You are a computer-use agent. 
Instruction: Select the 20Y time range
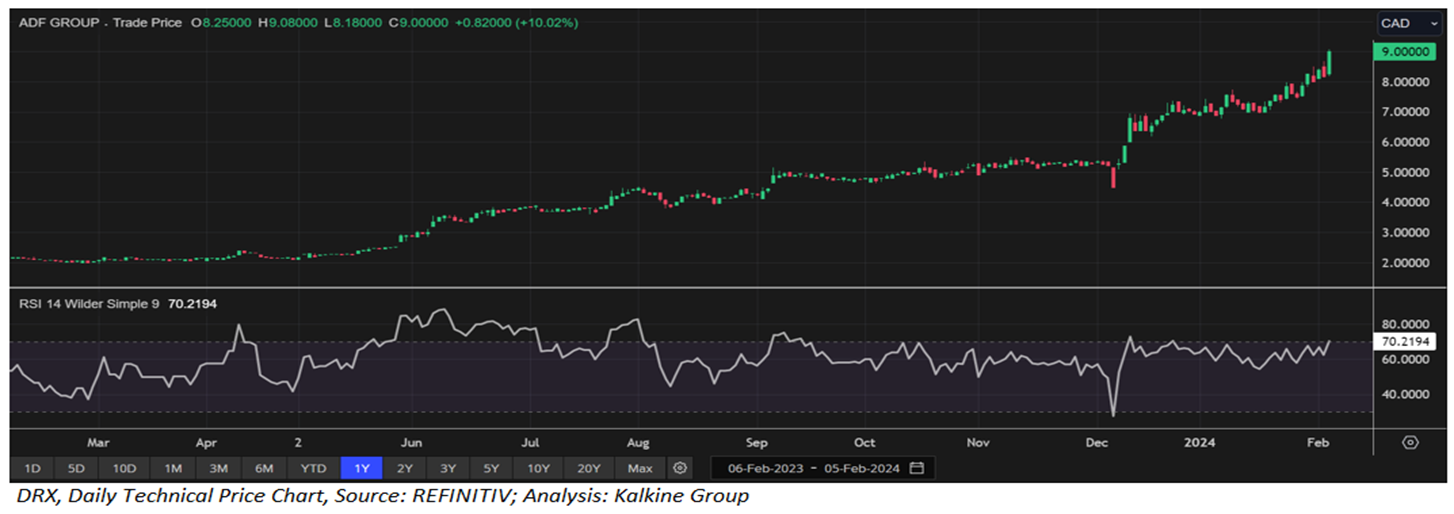589,468
